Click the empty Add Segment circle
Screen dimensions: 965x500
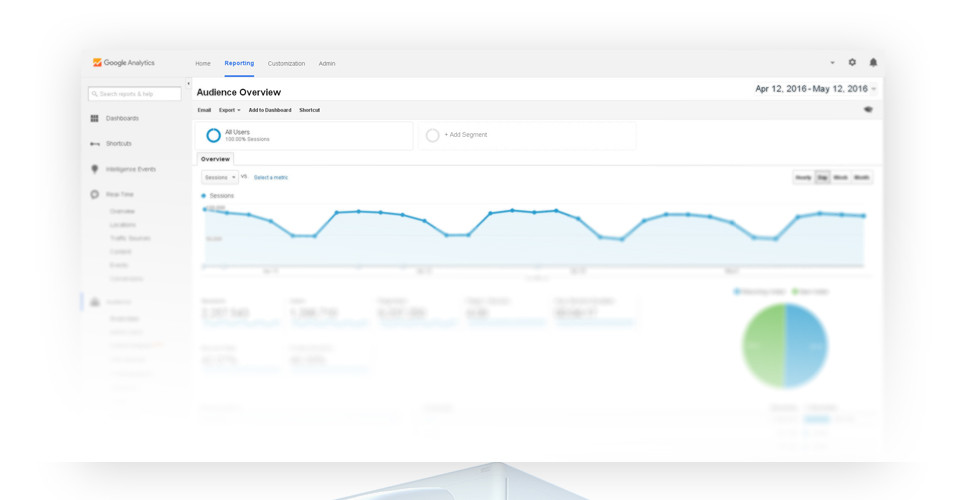point(433,135)
